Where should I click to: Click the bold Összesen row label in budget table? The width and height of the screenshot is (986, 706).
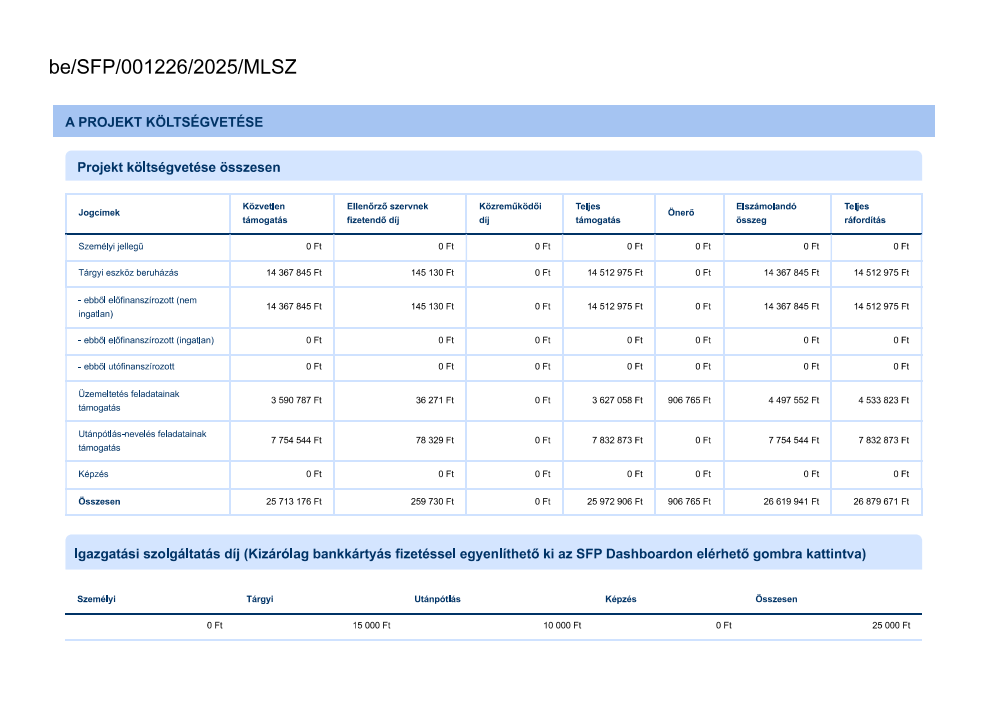coord(99,502)
